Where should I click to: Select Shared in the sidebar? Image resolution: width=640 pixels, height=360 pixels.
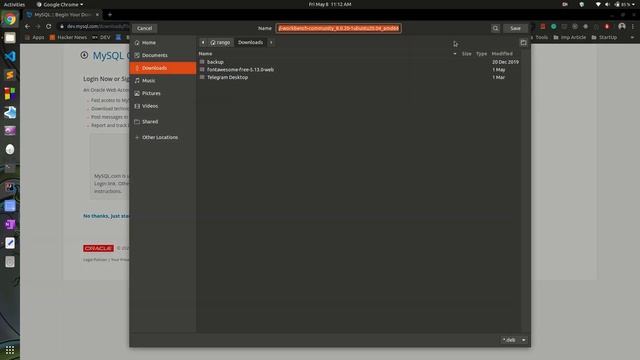click(x=163, y=122)
